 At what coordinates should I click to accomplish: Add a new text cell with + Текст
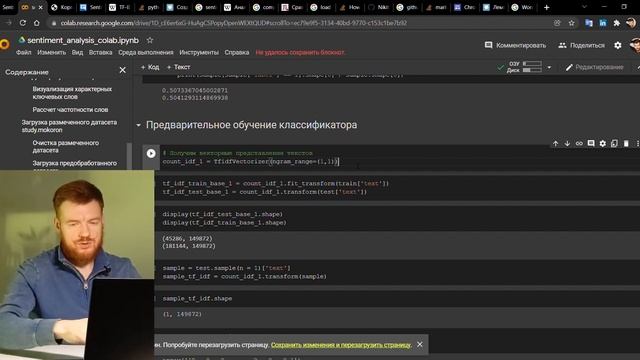[179, 67]
